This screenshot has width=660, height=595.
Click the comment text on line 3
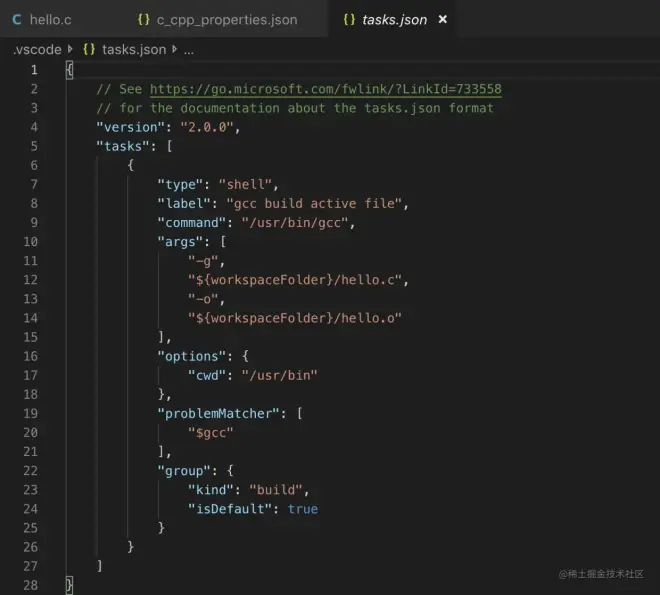point(295,108)
